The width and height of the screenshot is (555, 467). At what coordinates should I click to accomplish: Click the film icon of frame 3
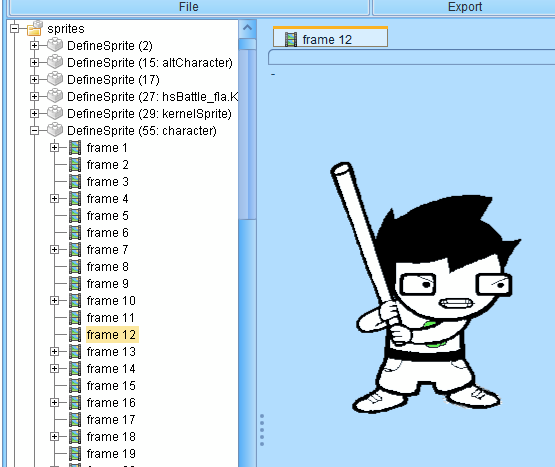(75, 182)
